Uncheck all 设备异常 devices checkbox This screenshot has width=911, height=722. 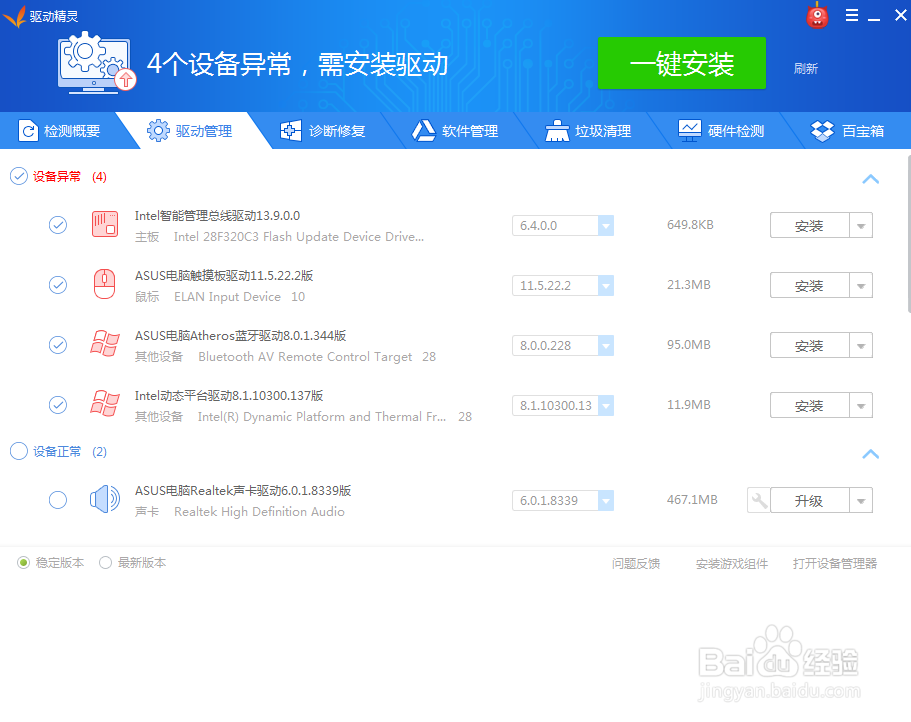(19, 176)
